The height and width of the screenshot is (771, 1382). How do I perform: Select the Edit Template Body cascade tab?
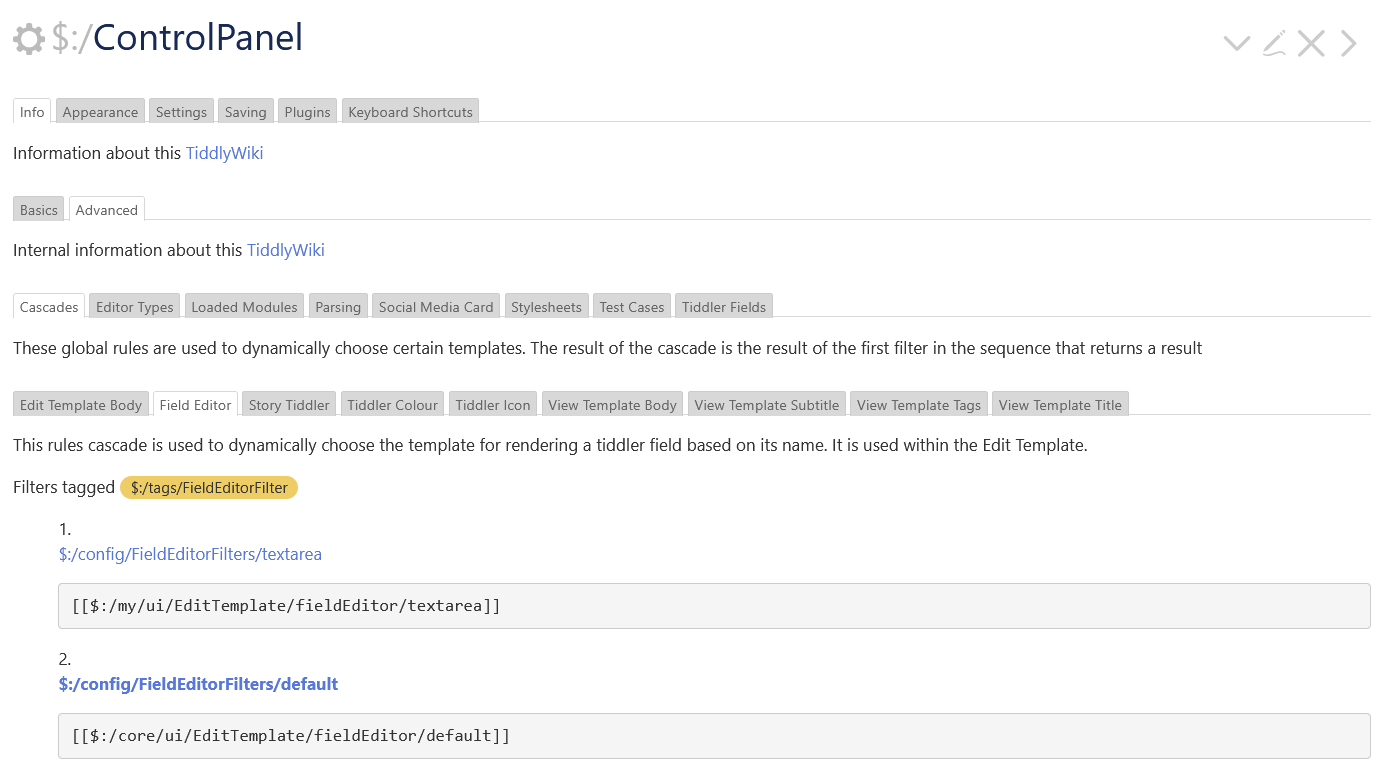pyautogui.click(x=81, y=404)
